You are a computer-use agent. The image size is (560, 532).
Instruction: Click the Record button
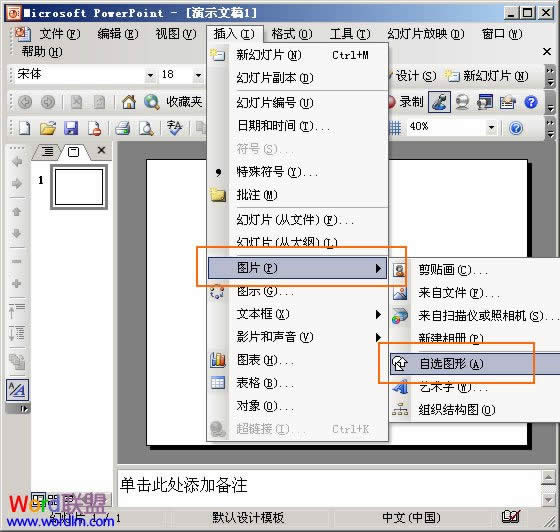click(407, 102)
